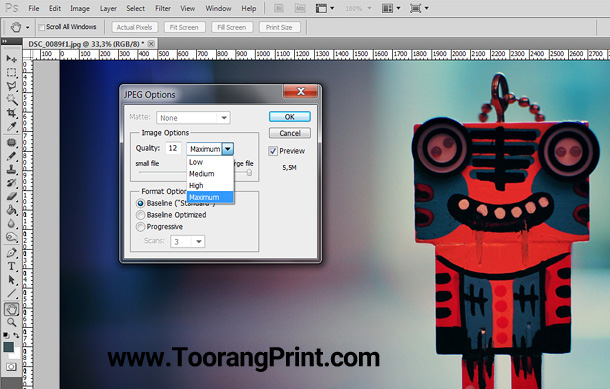The width and height of the screenshot is (610, 389).
Task: Select Progressive format option
Action: 140,226
